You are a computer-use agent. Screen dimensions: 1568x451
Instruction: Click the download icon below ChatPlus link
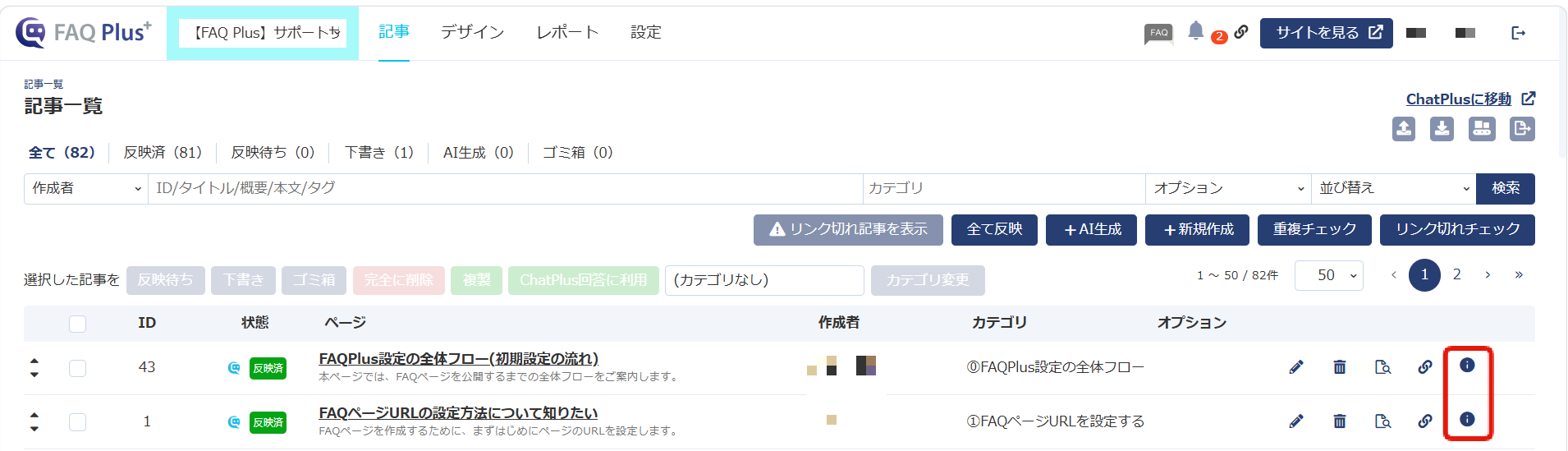pos(1442,129)
